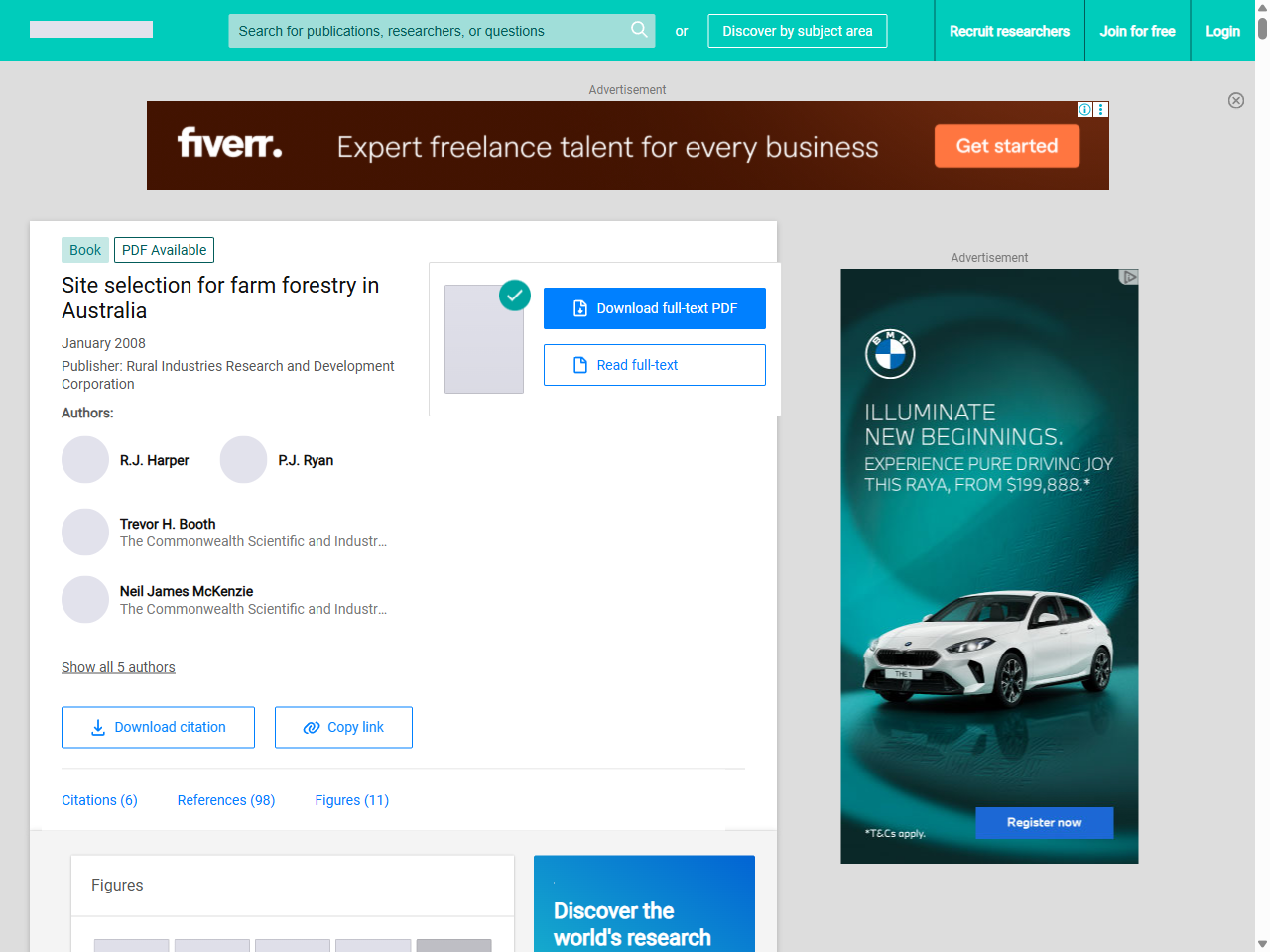Screen dimensions: 1270x952
Task: Expand the Show all 5 authors list
Action: [118, 667]
